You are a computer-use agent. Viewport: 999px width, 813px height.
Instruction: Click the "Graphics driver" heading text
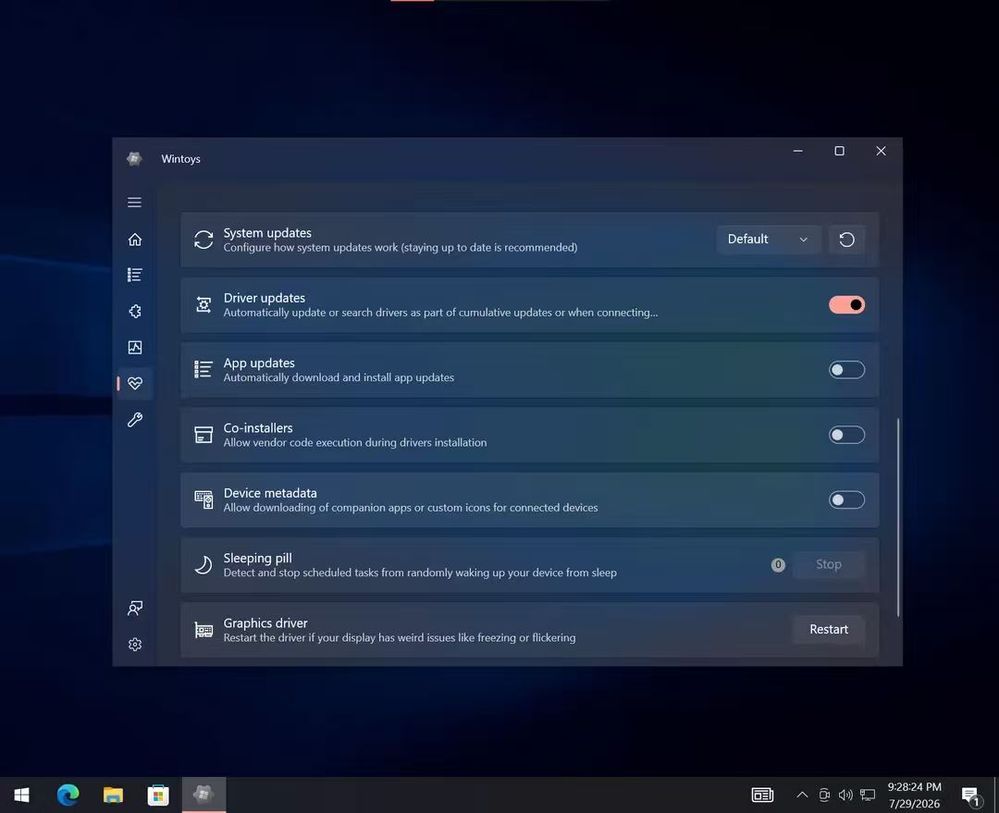point(265,622)
